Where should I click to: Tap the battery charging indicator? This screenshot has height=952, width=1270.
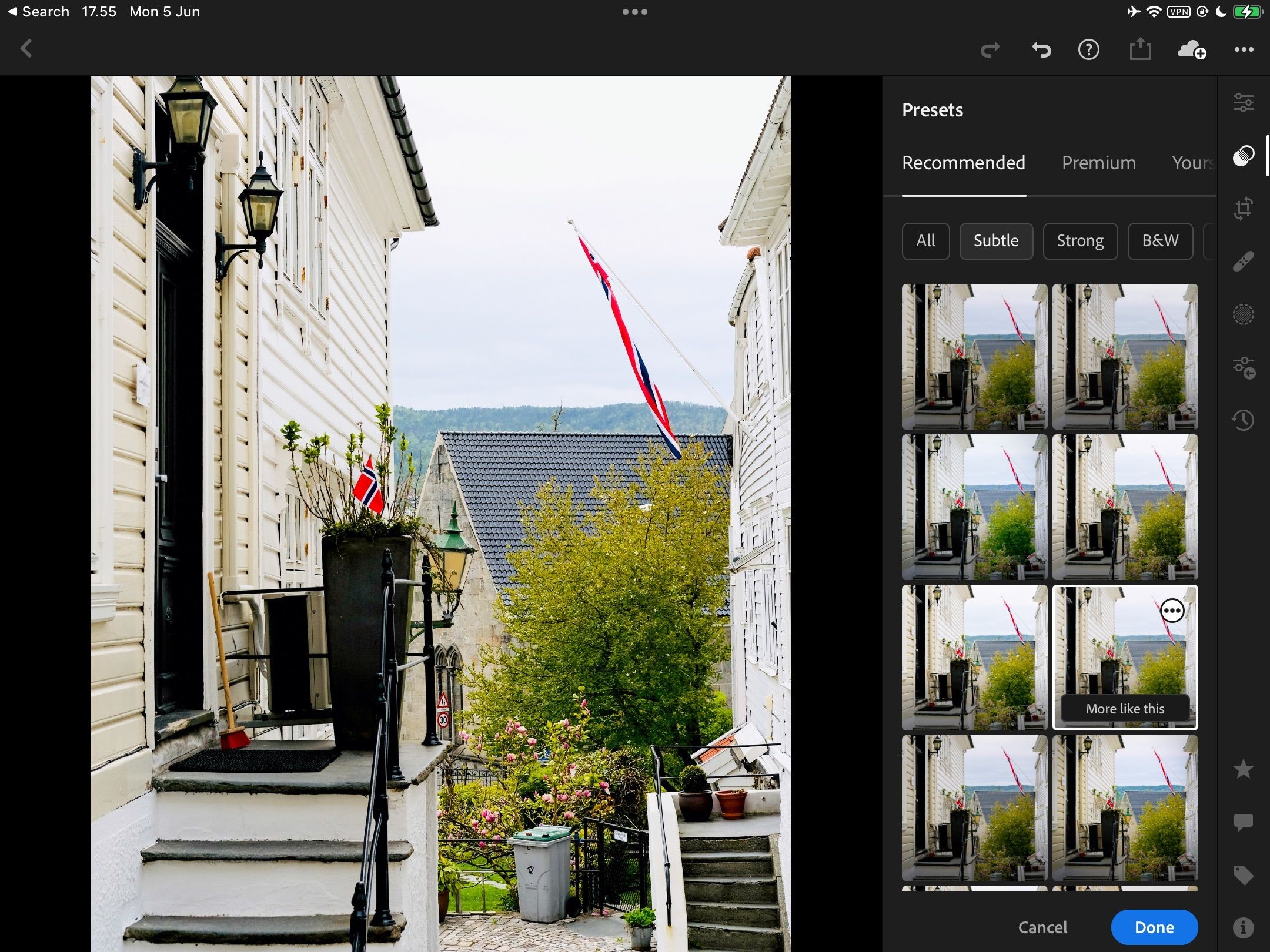(1247, 12)
